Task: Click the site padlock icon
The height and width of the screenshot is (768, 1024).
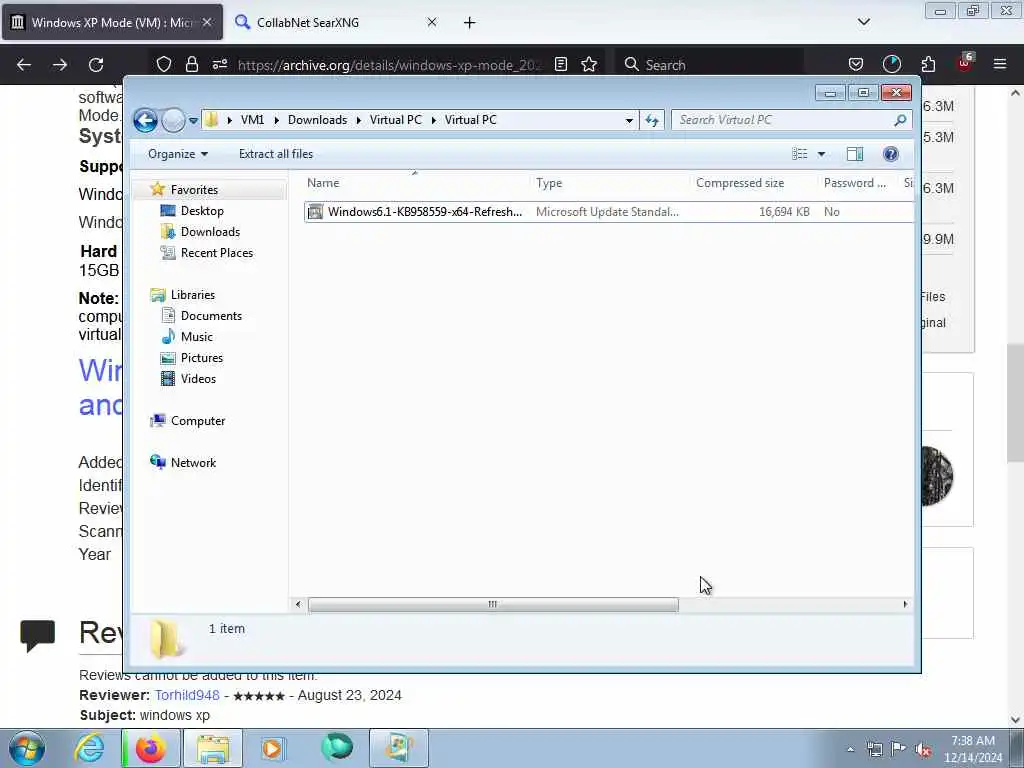Action: (x=191, y=64)
